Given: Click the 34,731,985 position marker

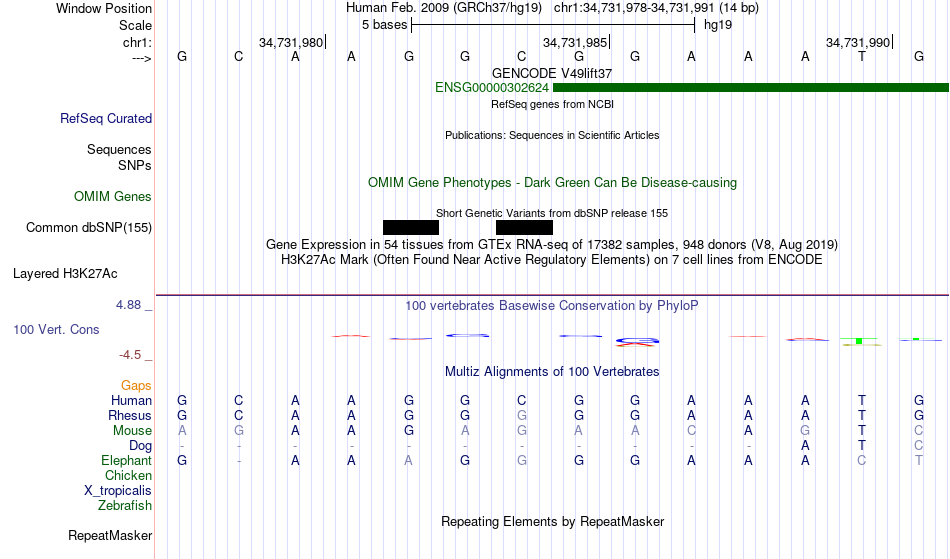Looking at the screenshot, I should (x=576, y=42).
